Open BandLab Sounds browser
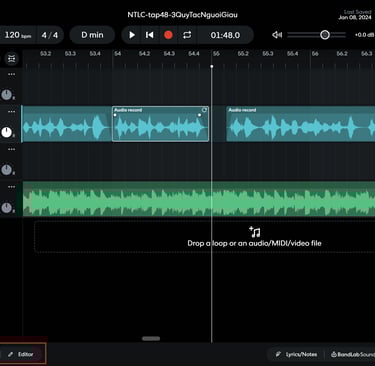Screen dimensions: 375x366 click(x=353, y=354)
